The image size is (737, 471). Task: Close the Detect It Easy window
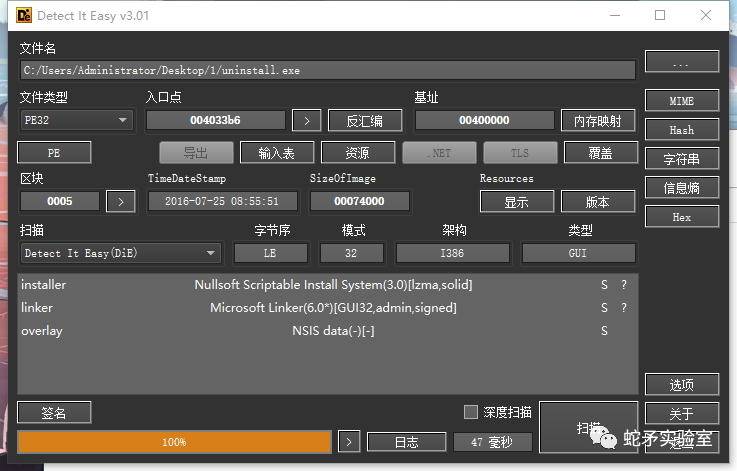tap(706, 16)
